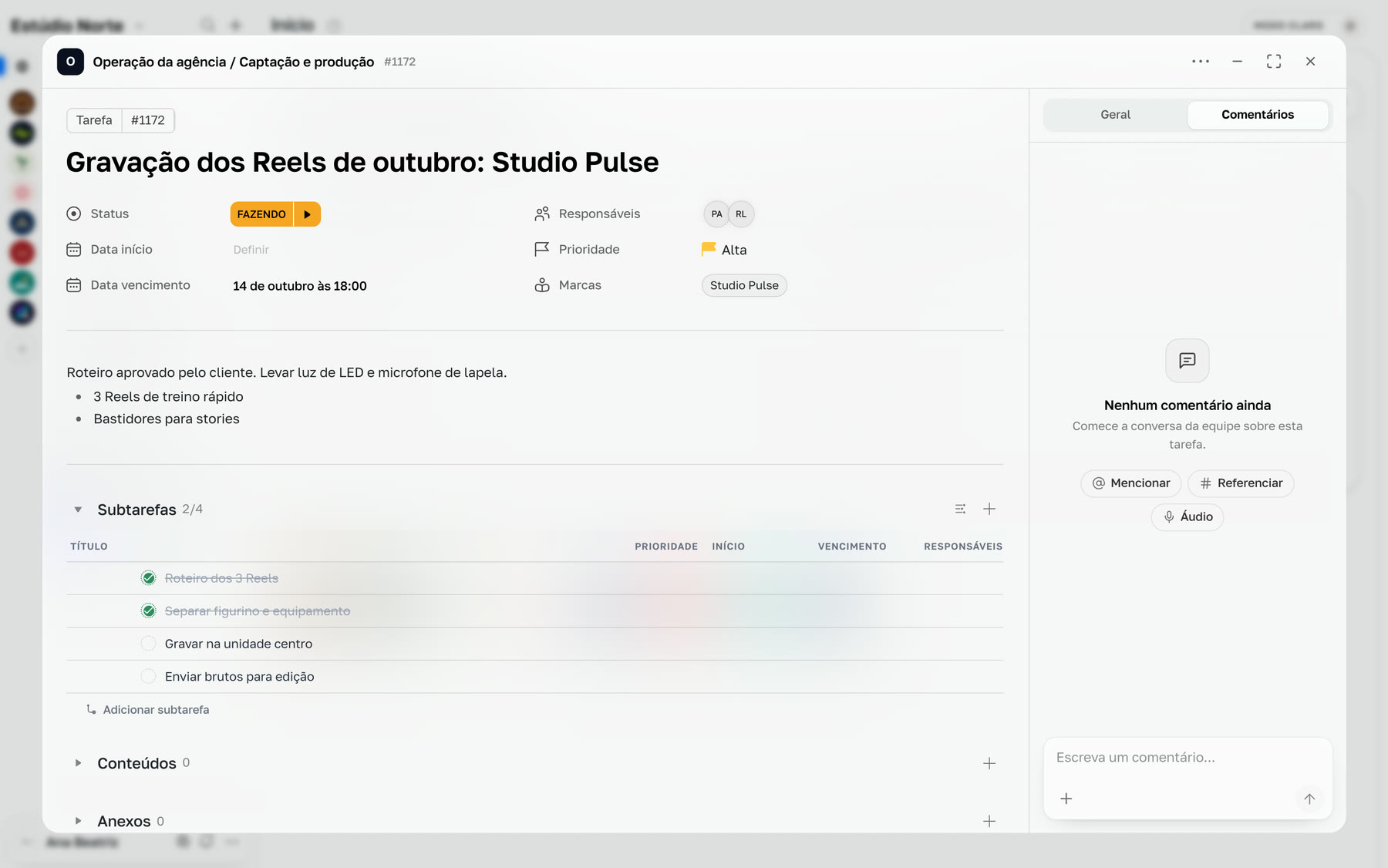Image resolution: width=1388 pixels, height=868 pixels.
Task: Click the RL assignee avatar
Action: point(741,214)
